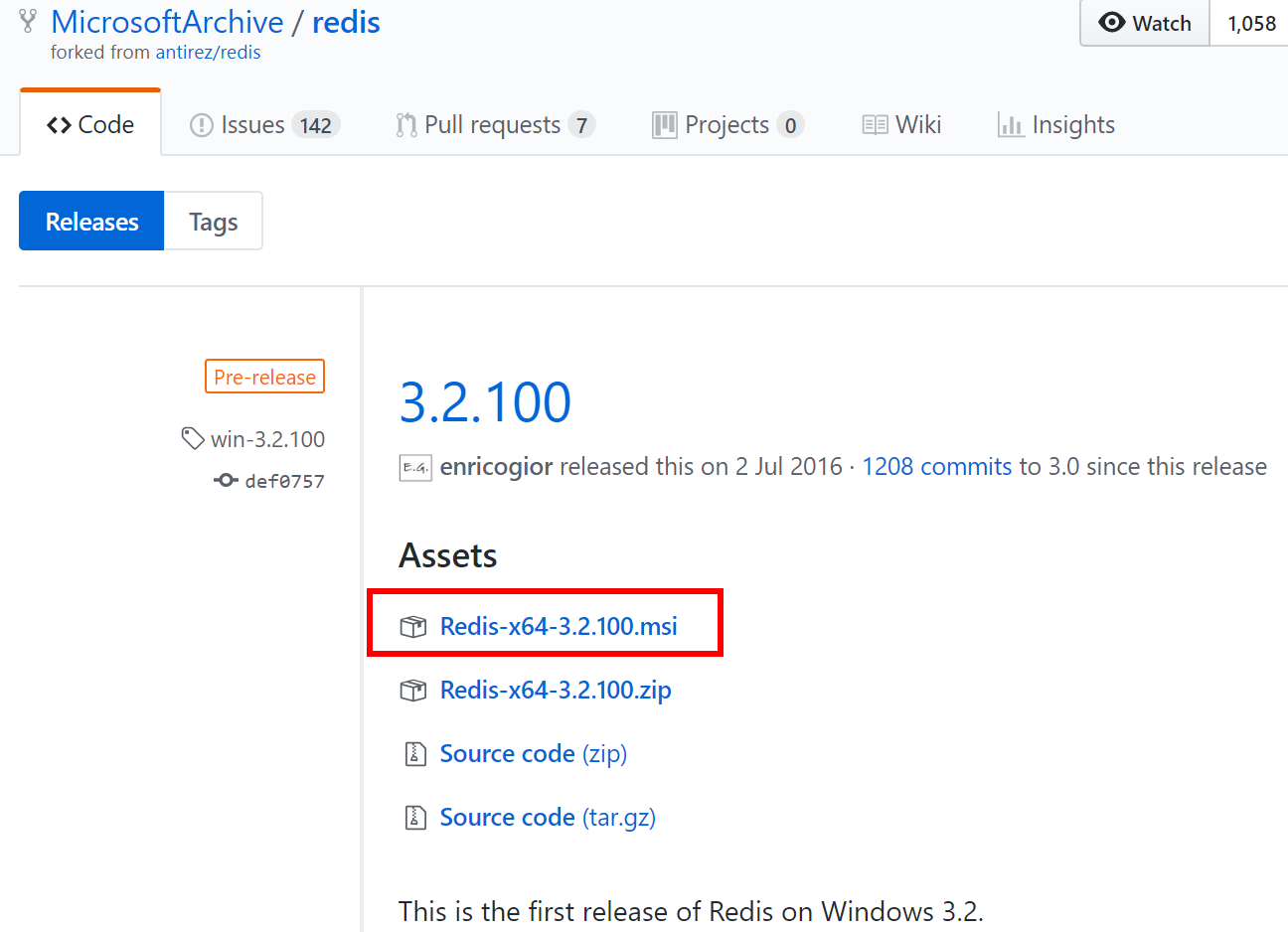Screen dimensions: 1288x932
Task: Click the Code angle-brackets icon
Action: [x=59, y=125]
